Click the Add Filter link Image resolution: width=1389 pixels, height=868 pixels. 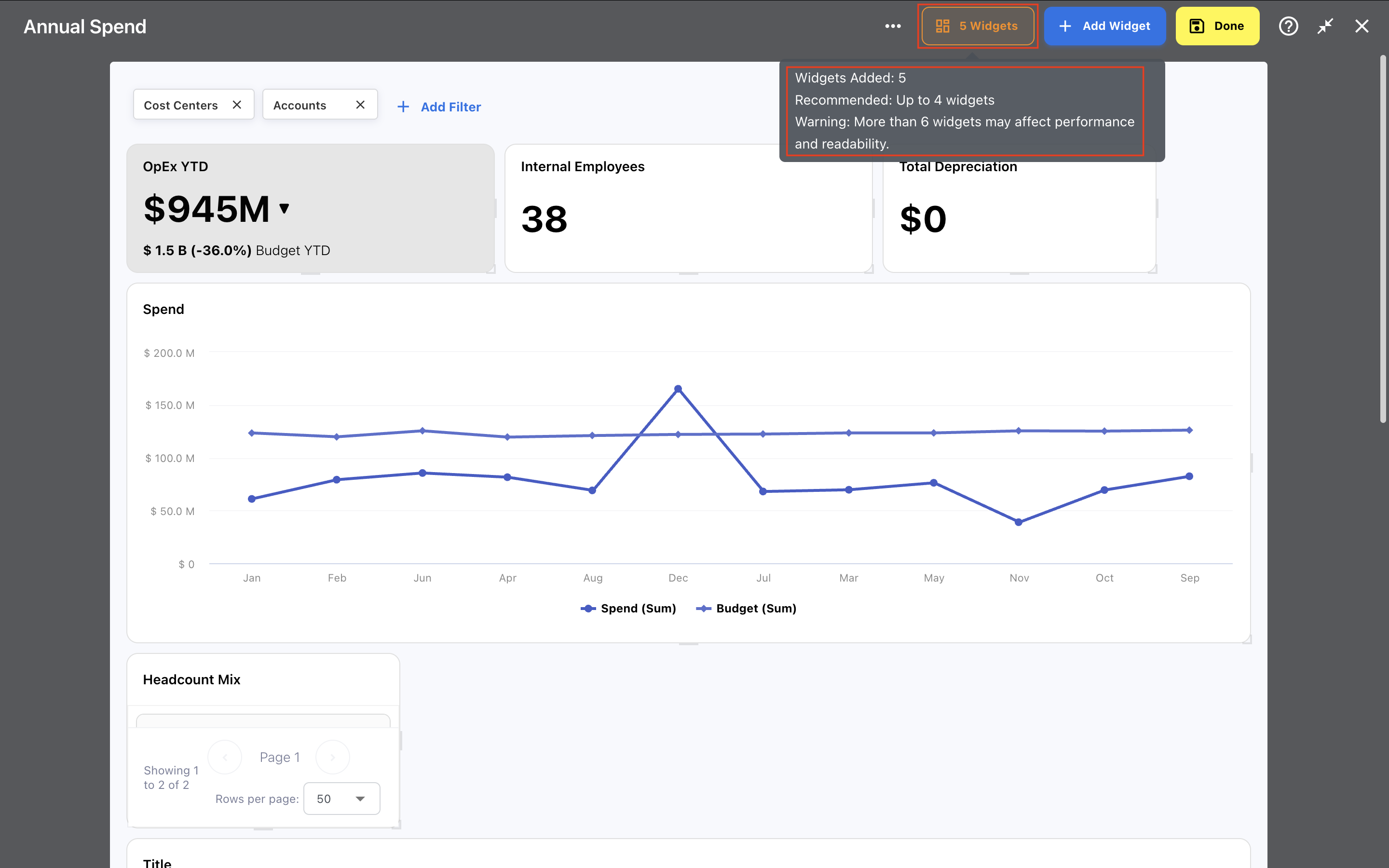[x=450, y=107]
